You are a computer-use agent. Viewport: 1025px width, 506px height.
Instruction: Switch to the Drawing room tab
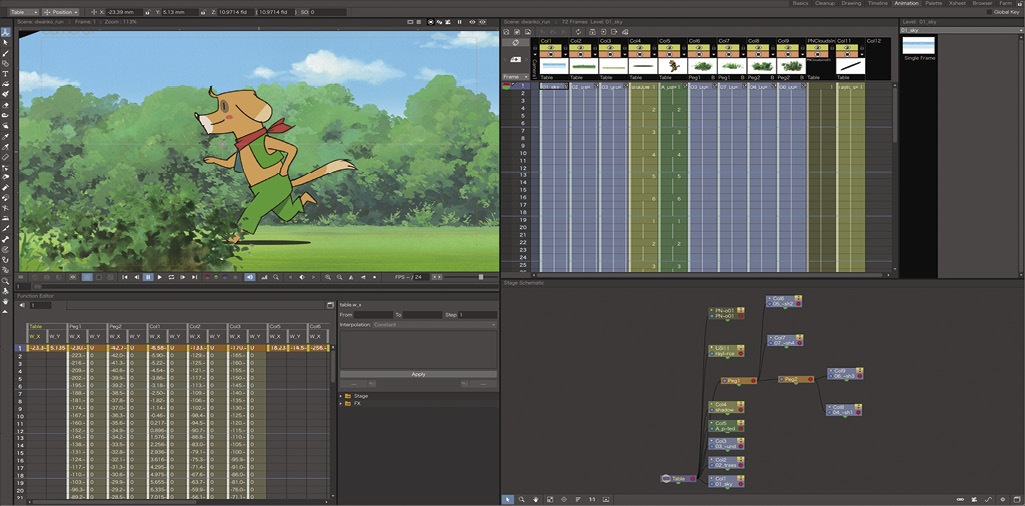pos(851,3)
